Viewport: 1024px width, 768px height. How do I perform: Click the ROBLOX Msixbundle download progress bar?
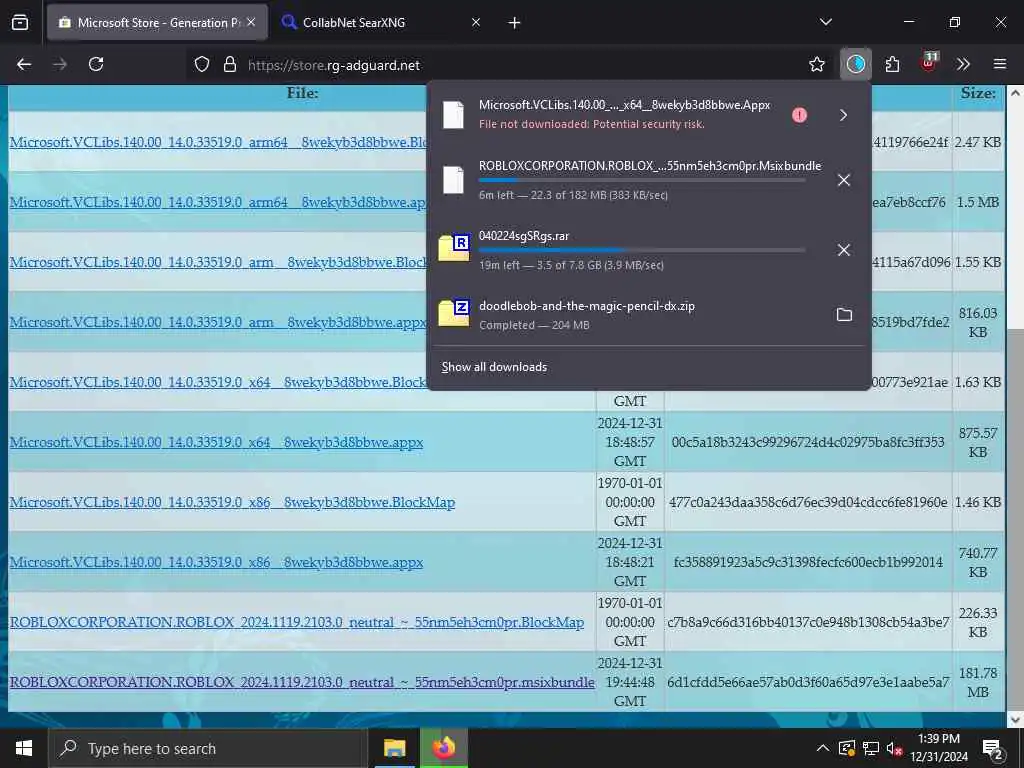coord(642,180)
